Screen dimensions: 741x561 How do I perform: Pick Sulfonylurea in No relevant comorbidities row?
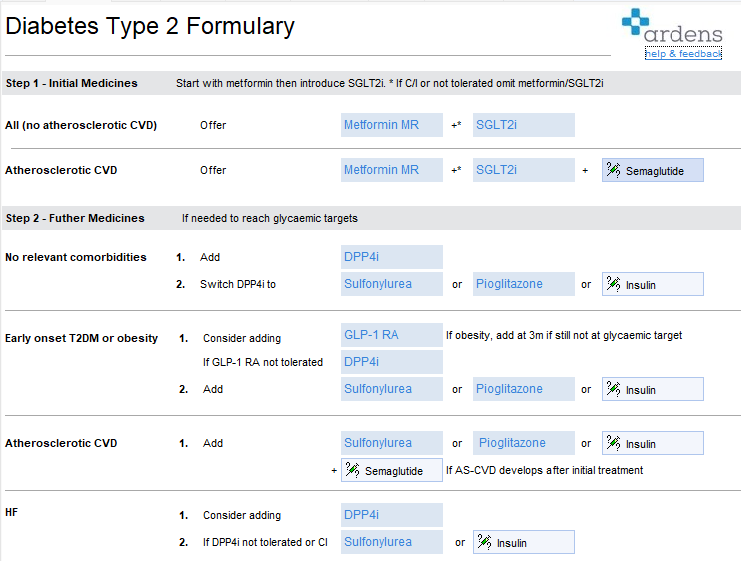[391, 284]
